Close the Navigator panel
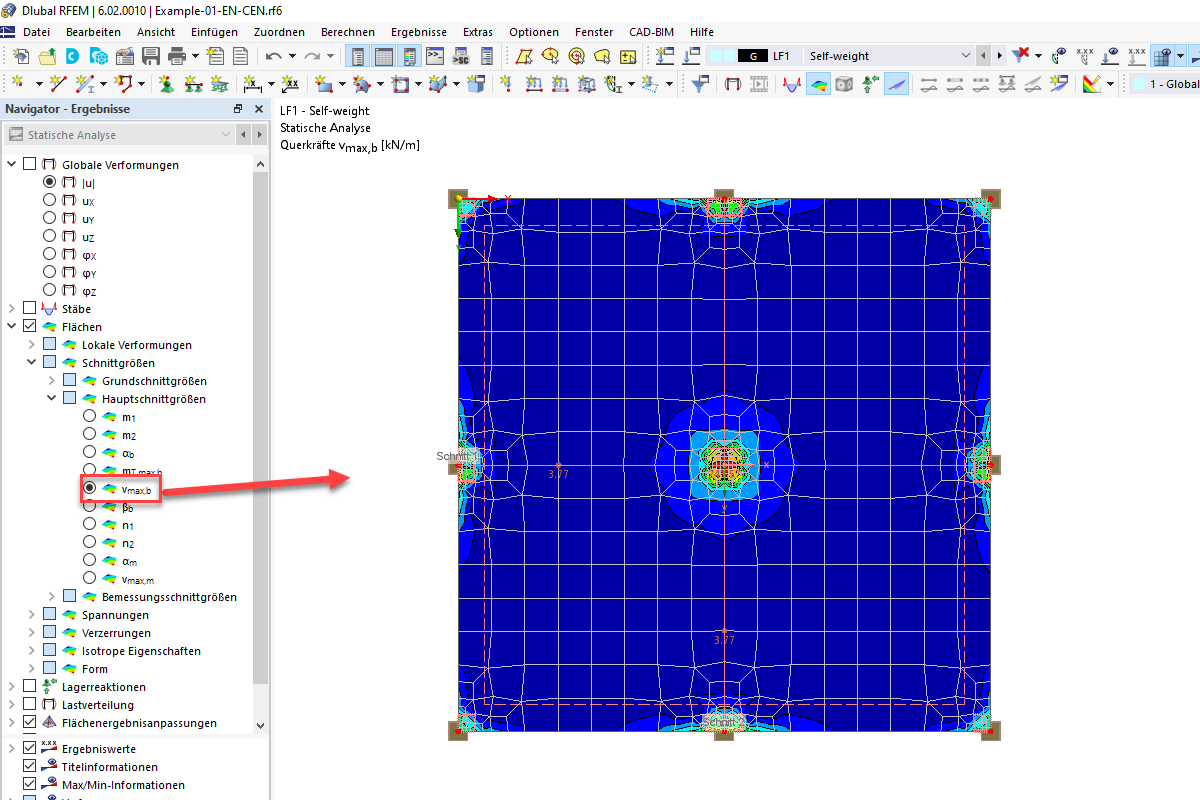This screenshot has width=1200, height=800. pos(259,109)
